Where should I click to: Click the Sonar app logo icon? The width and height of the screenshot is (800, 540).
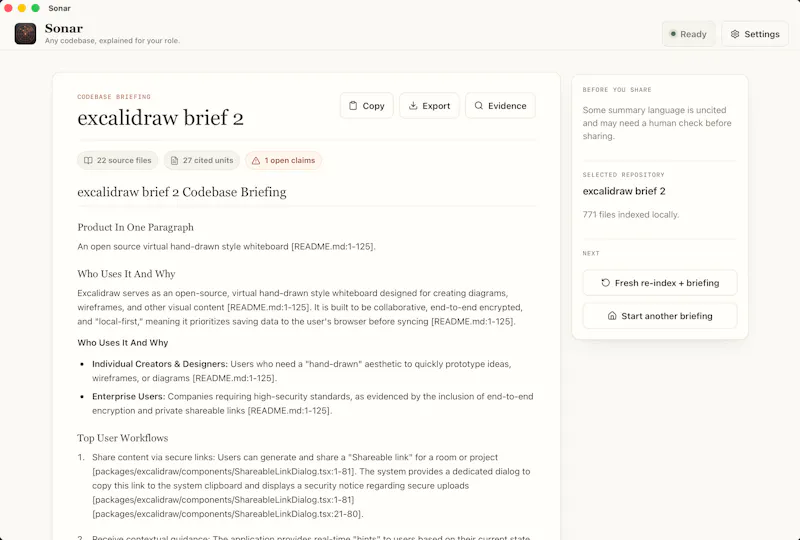tap(25, 34)
